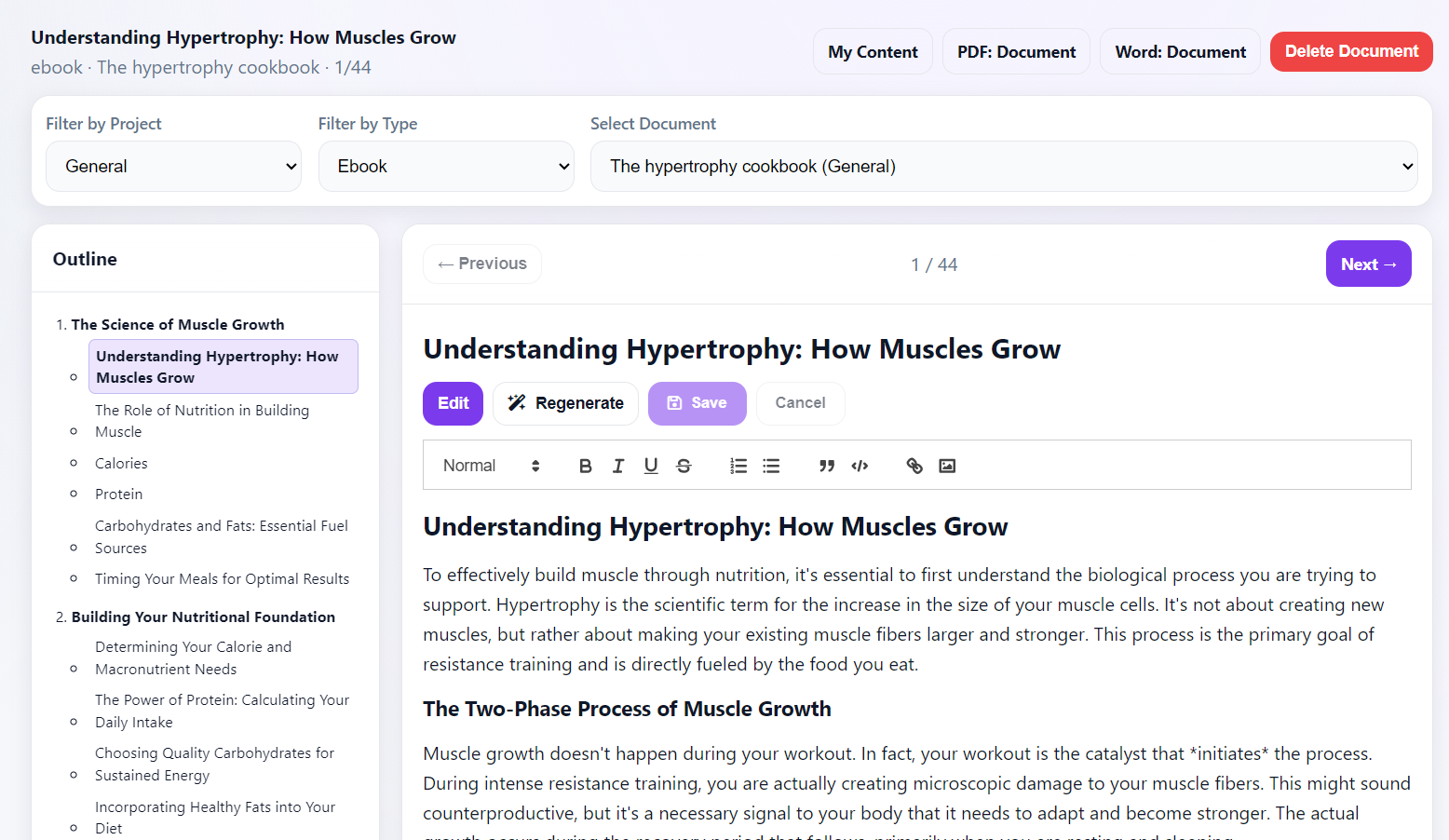The height and width of the screenshot is (840, 1449).
Task: Select the Protein section in outline
Action: click(x=119, y=495)
